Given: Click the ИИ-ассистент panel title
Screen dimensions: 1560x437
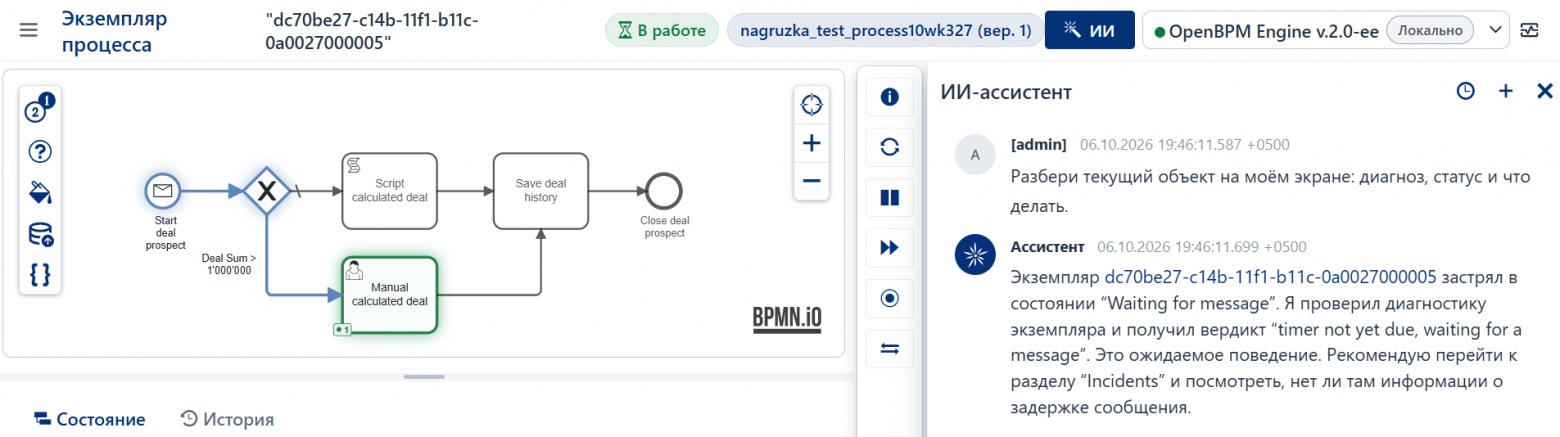Looking at the screenshot, I should pos(1006,92).
